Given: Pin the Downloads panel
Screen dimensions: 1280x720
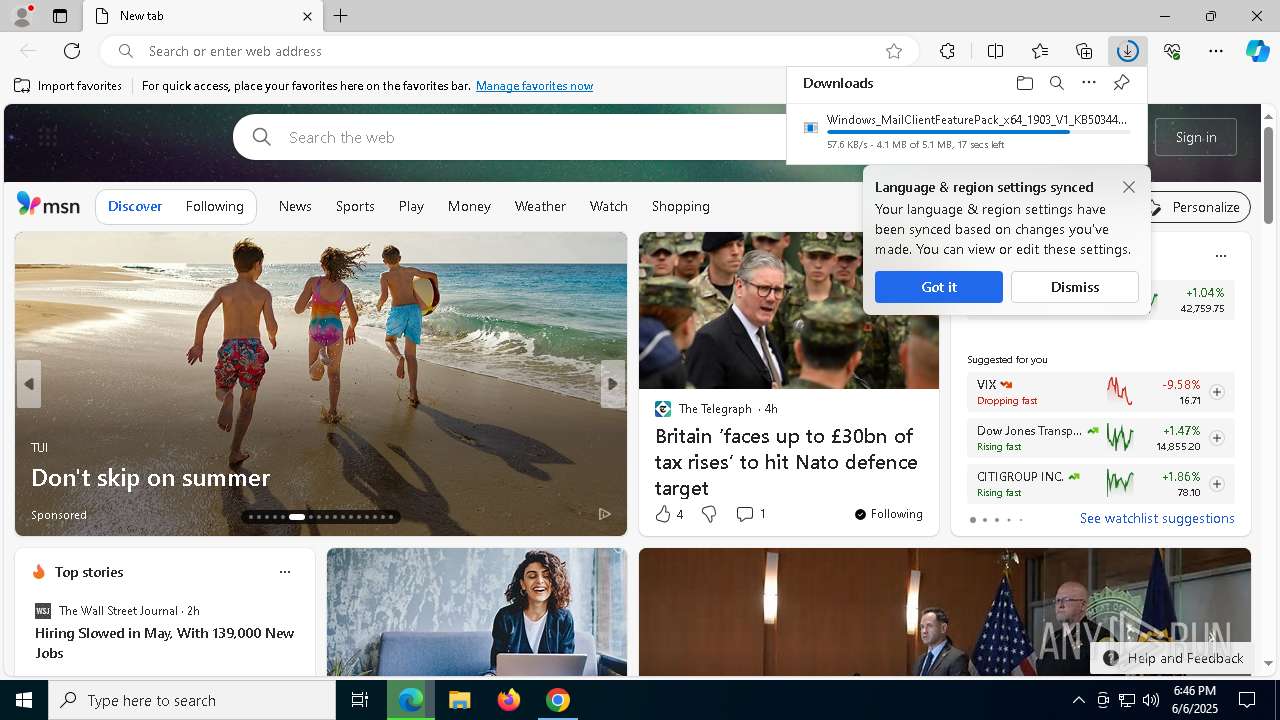Looking at the screenshot, I should (1122, 83).
